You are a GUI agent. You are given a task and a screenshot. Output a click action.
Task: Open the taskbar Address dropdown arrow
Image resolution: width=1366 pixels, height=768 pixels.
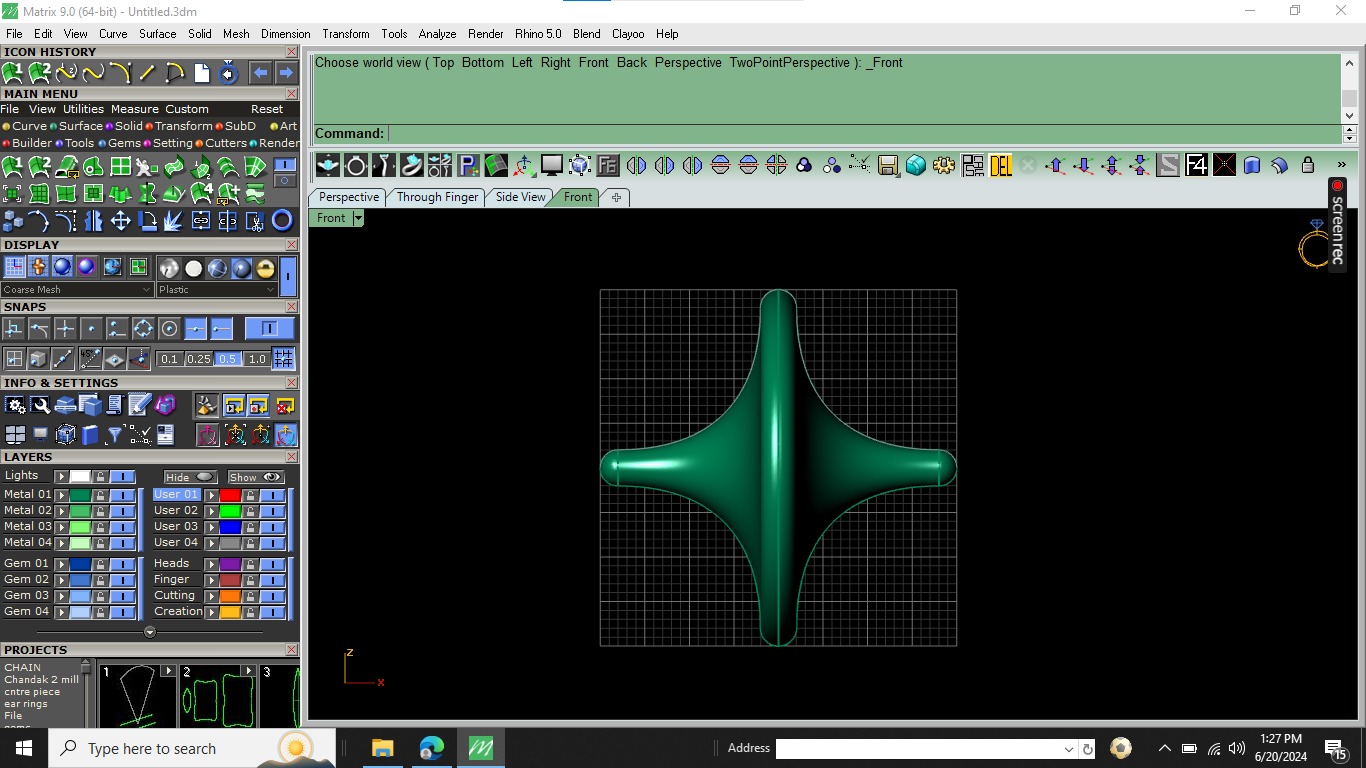pyautogui.click(x=1069, y=749)
